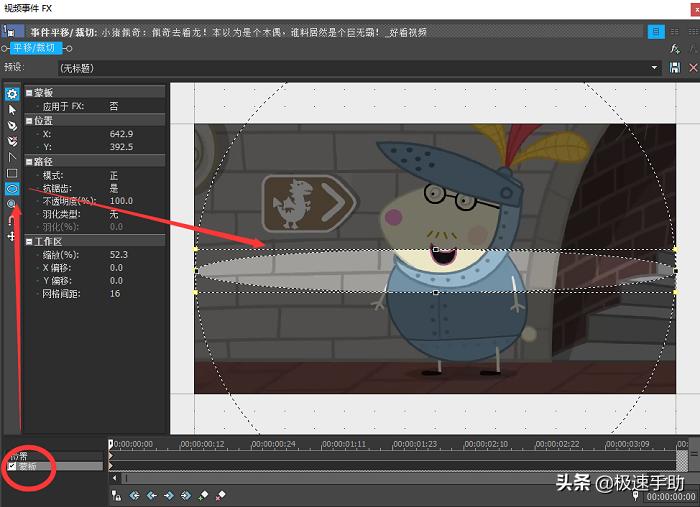This screenshot has height=507, width=700.
Task: Click the 抗锯齿 value 是
Action: click(114, 188)
